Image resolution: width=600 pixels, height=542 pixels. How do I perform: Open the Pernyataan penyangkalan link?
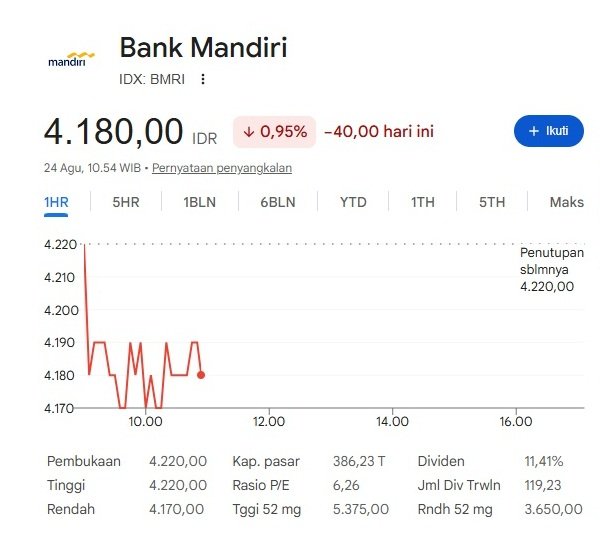click(x=222, y=168)
